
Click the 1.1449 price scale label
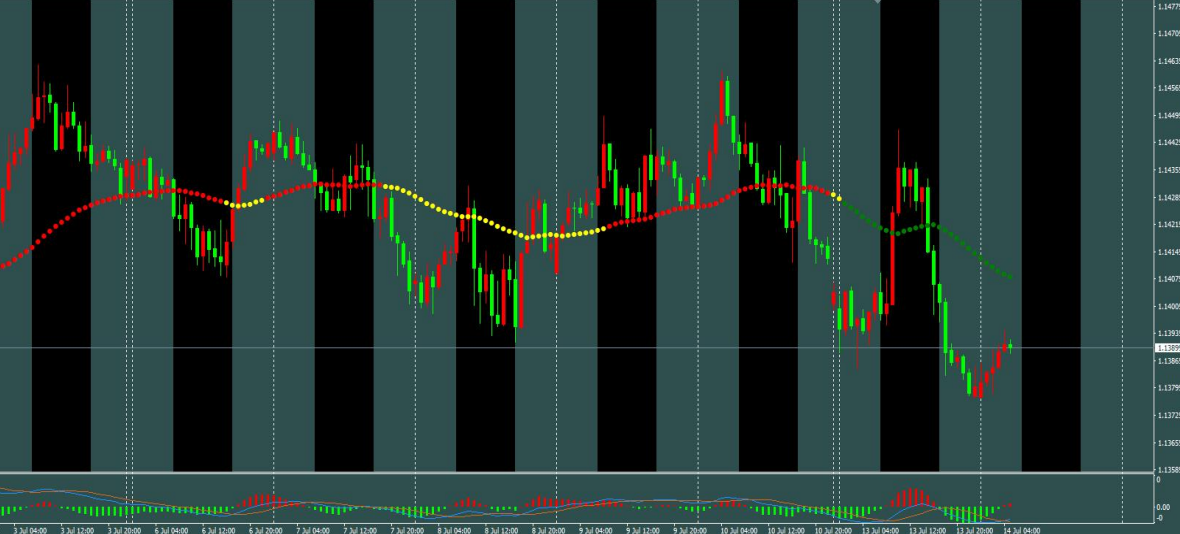click(1169, 116)
